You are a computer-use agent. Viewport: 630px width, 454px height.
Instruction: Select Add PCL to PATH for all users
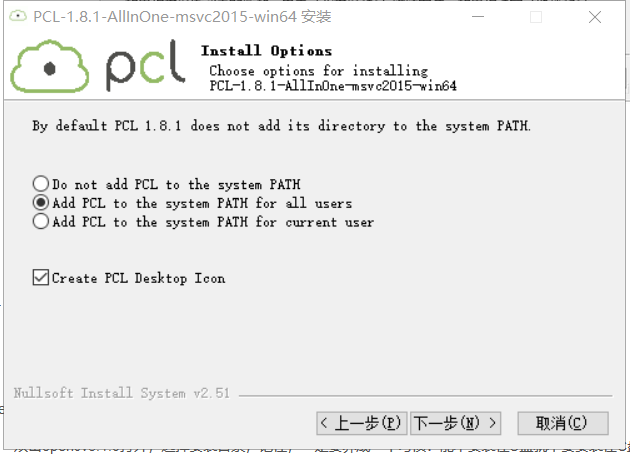pyautogui.click(x=41, y=203)
